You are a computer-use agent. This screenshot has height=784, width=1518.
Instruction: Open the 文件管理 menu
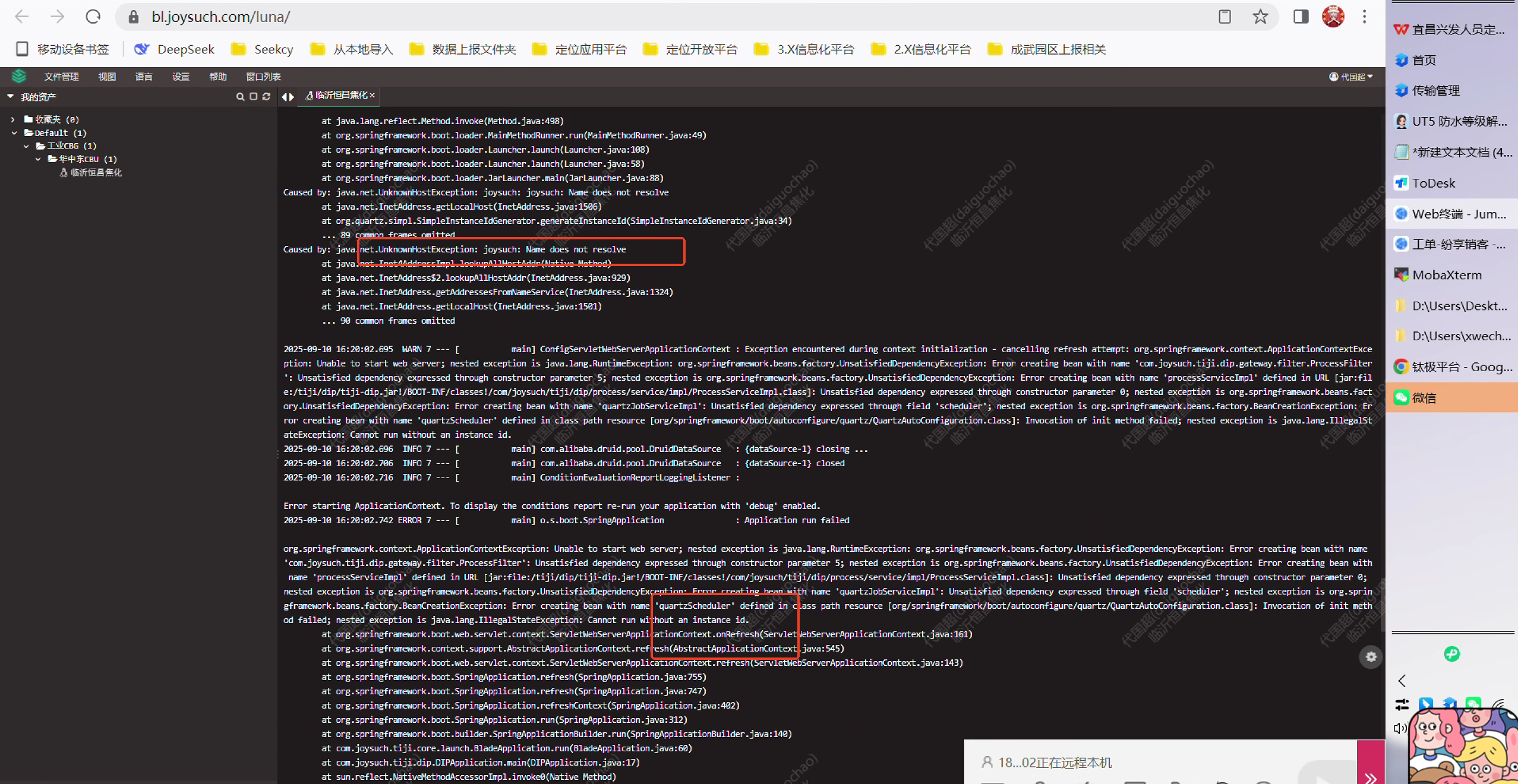[x=61, y=77]
